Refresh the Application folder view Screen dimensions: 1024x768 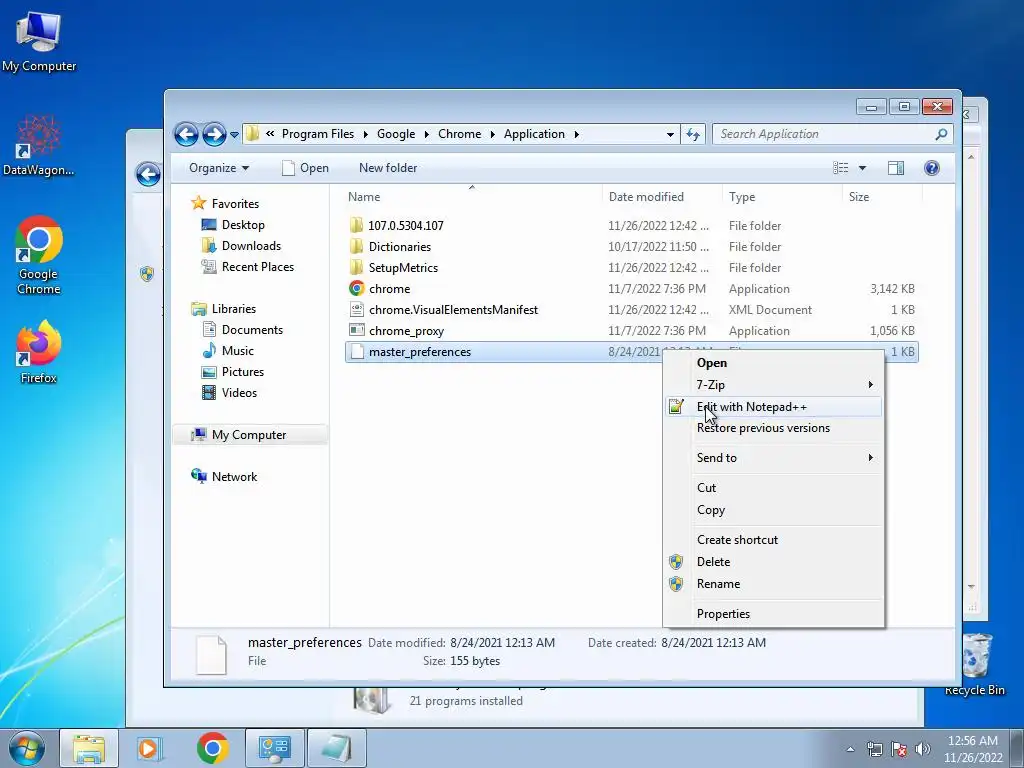tap(693, 134)
